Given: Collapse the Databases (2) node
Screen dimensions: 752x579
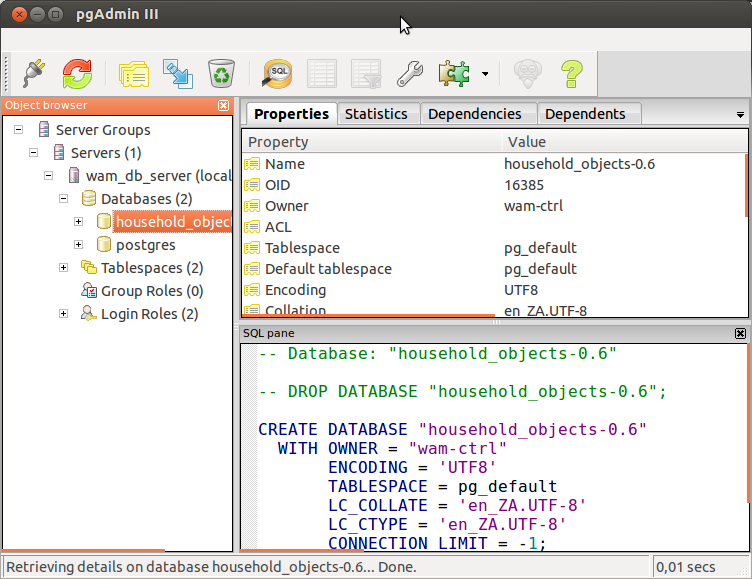Looking at the screenshot, I should 64,199.
